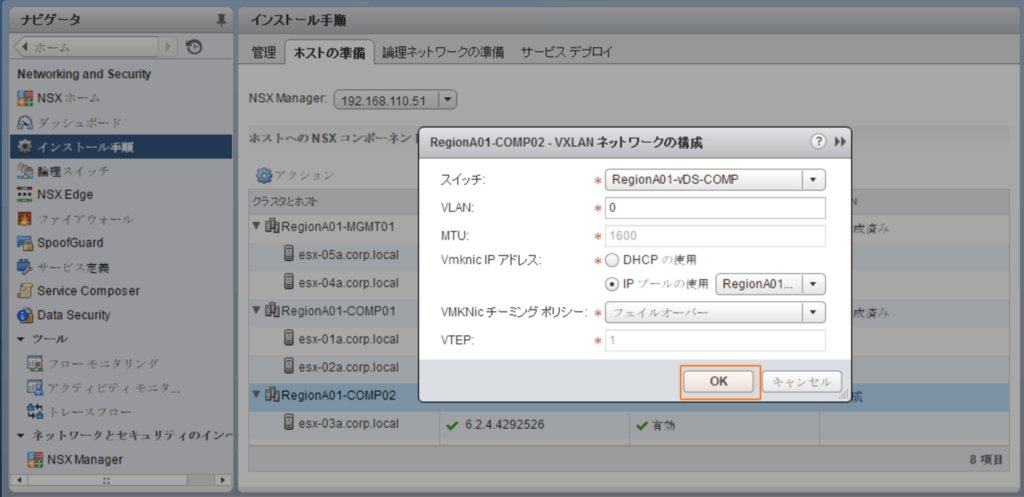Open NSX Manager in the navigator
This screenshot has height=497, width=1024.
click(74, 460)
